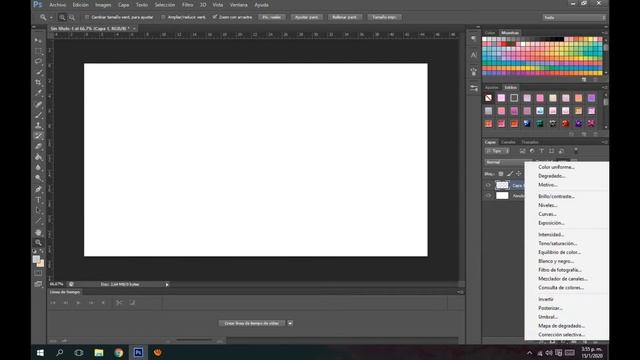Open the Character panel icon in dock
The height and width of the screenshot is (360, 640).
(473, 55)
